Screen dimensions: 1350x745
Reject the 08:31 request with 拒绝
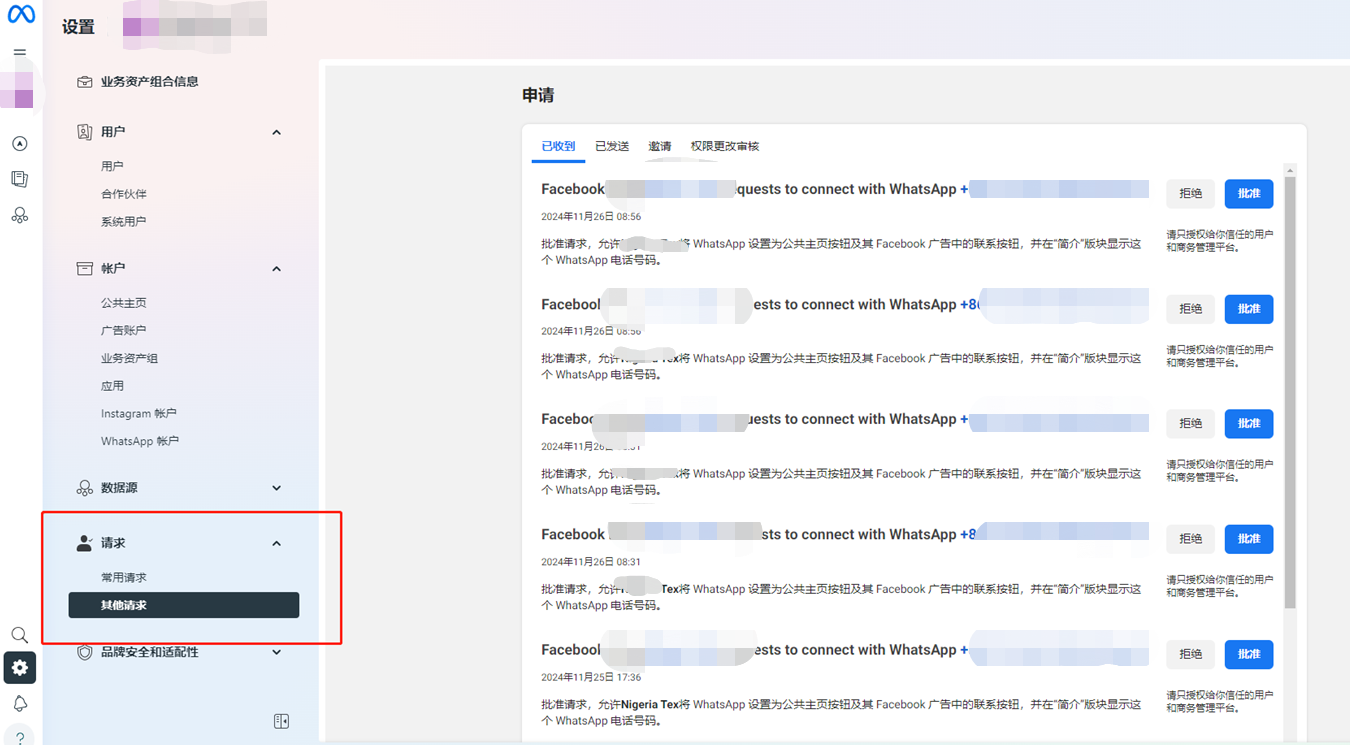pos(1190,539)
